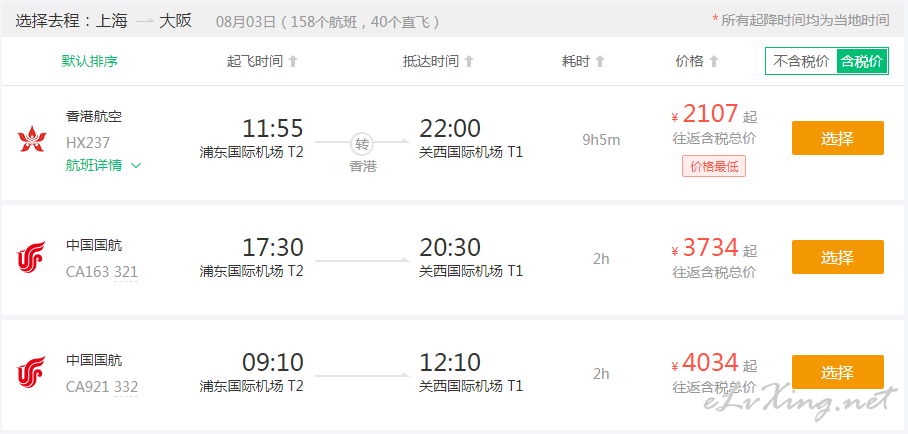The height and width of the screenshot is (434, 908).
Task: Click the Air China logo for CA163
Action: coord(31,257)
